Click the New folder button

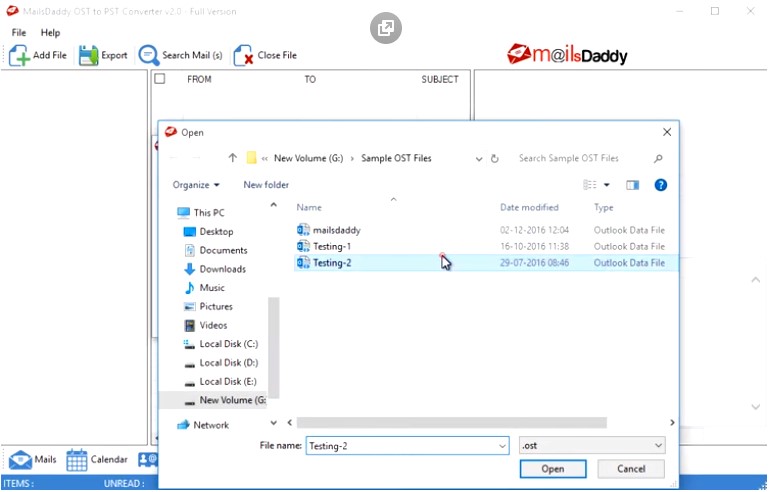(x=266, y=185)
